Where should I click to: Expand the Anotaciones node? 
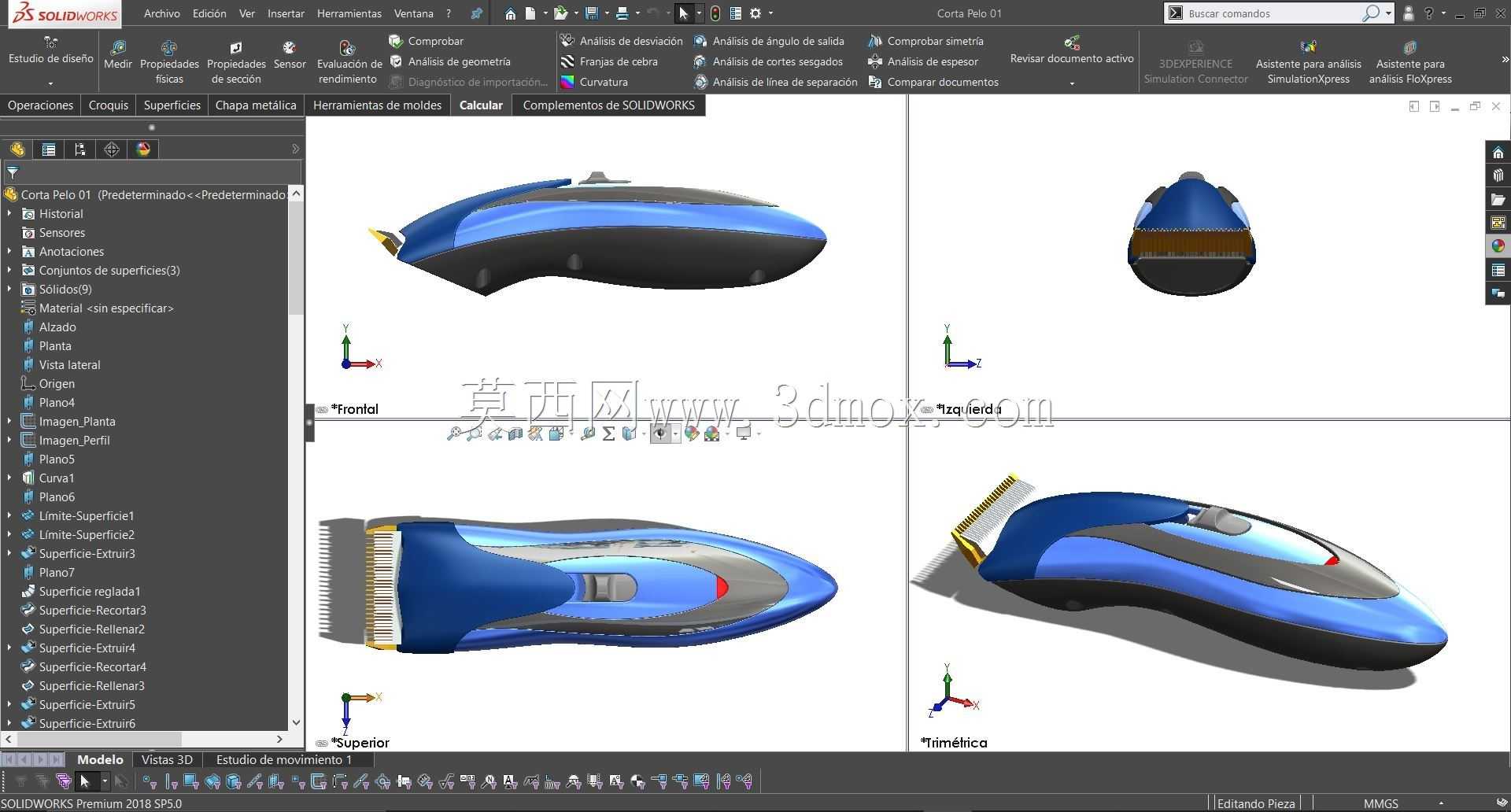(x=9, y=251)
